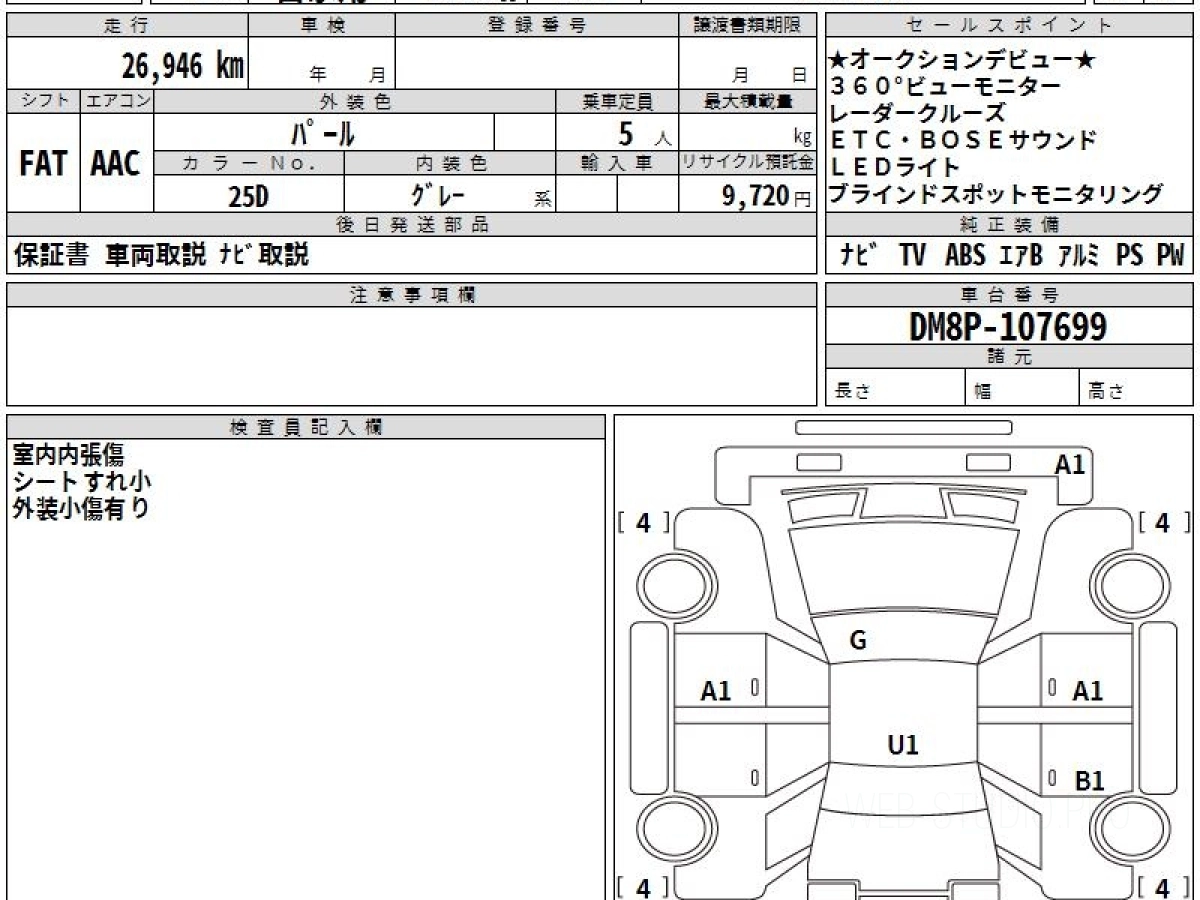Select the エアB equipment entry
This screenshot has width=1200, height=900.
tap(1021, 256)
